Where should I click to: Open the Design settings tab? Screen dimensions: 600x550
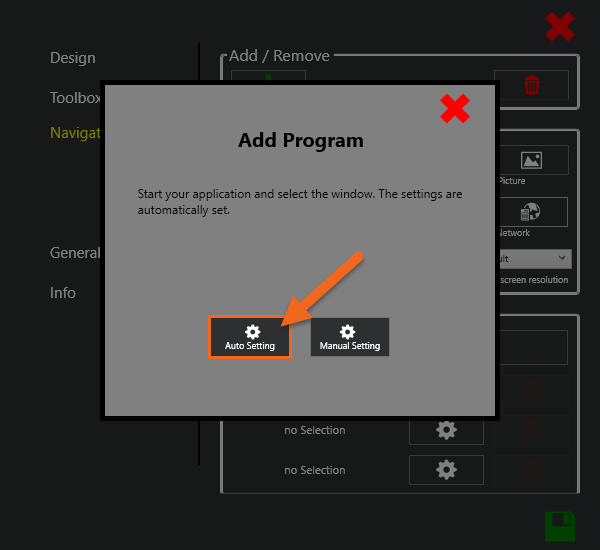pyautogui.click(x=73, y=58)
